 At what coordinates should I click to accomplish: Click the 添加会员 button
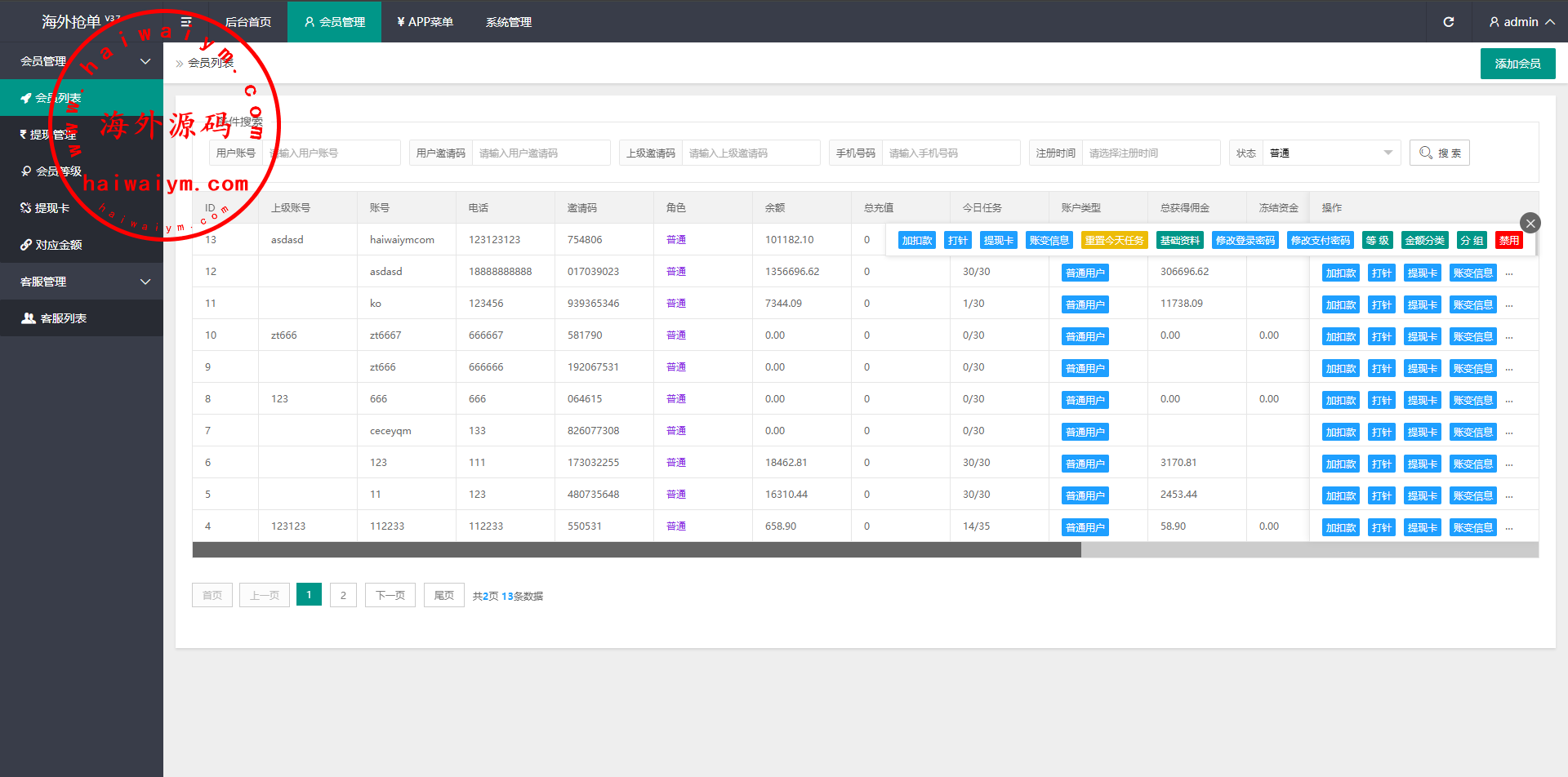[1517, 64]
